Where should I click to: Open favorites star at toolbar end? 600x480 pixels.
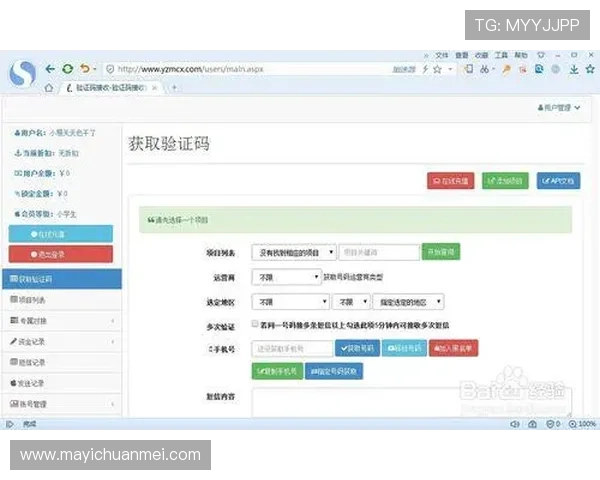[x=590, y=69]
